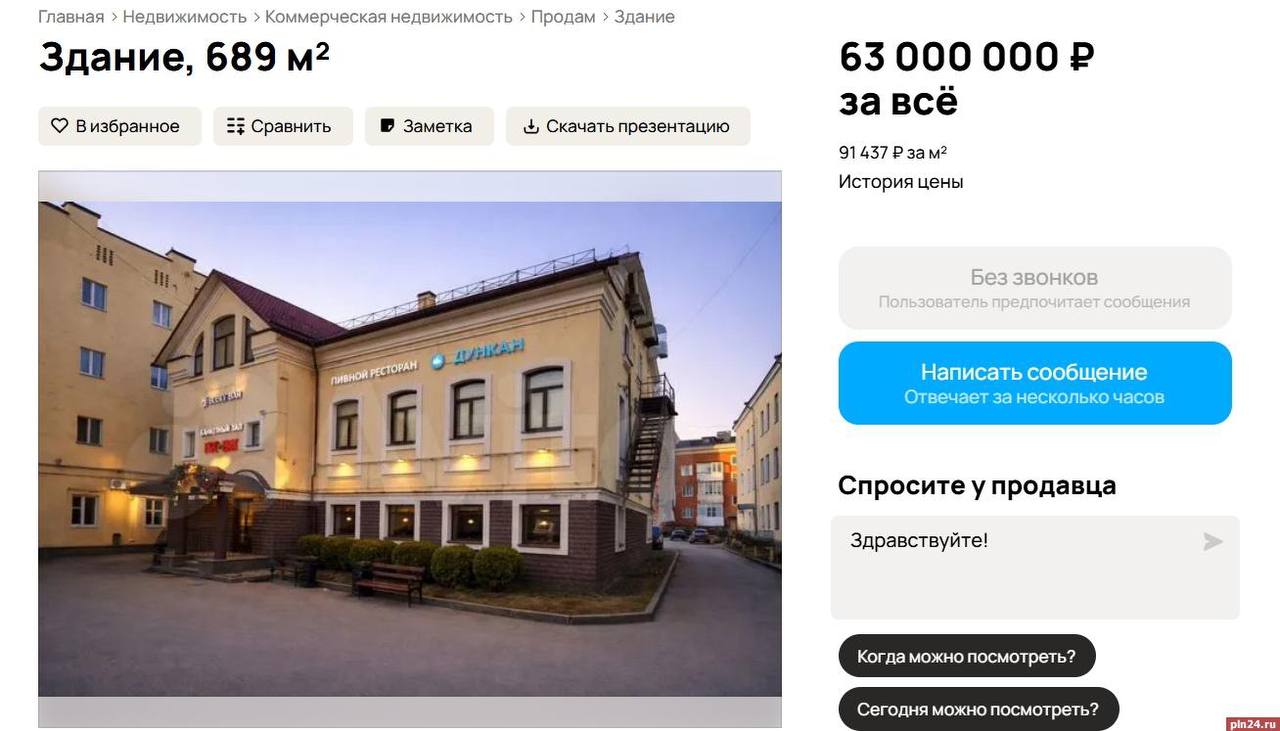Click Скачать презентацию button
The image size is (1280, 731).
point(628,126)
